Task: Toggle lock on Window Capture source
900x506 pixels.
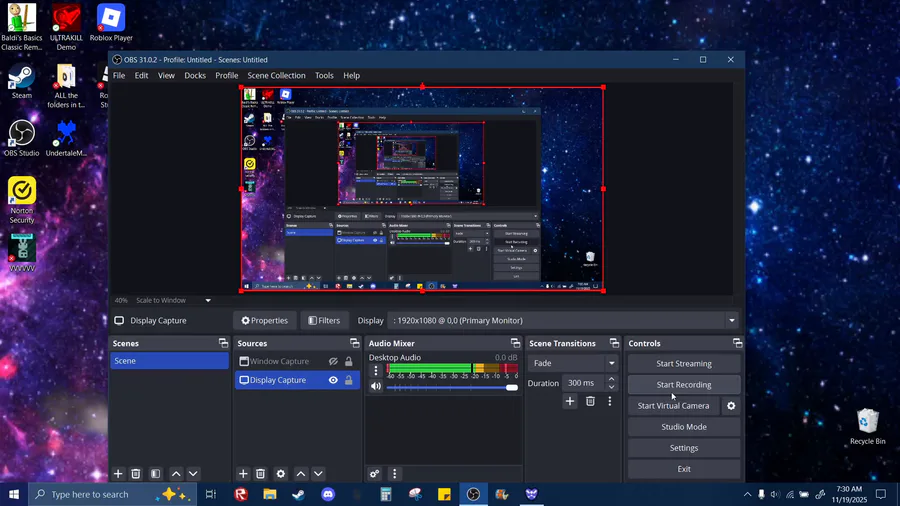Action: click(x=348, y=361)
